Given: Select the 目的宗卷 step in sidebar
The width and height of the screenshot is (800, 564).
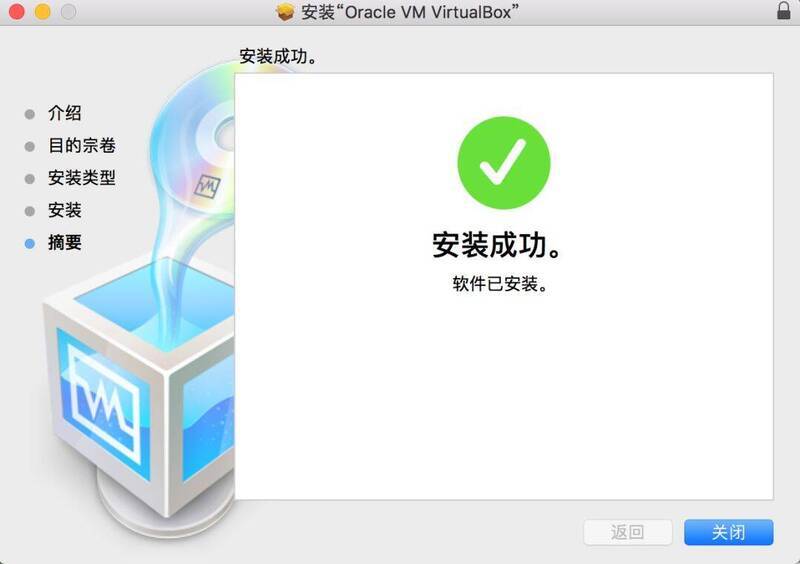Looking at the screenshot, I should tap(82, 146).
